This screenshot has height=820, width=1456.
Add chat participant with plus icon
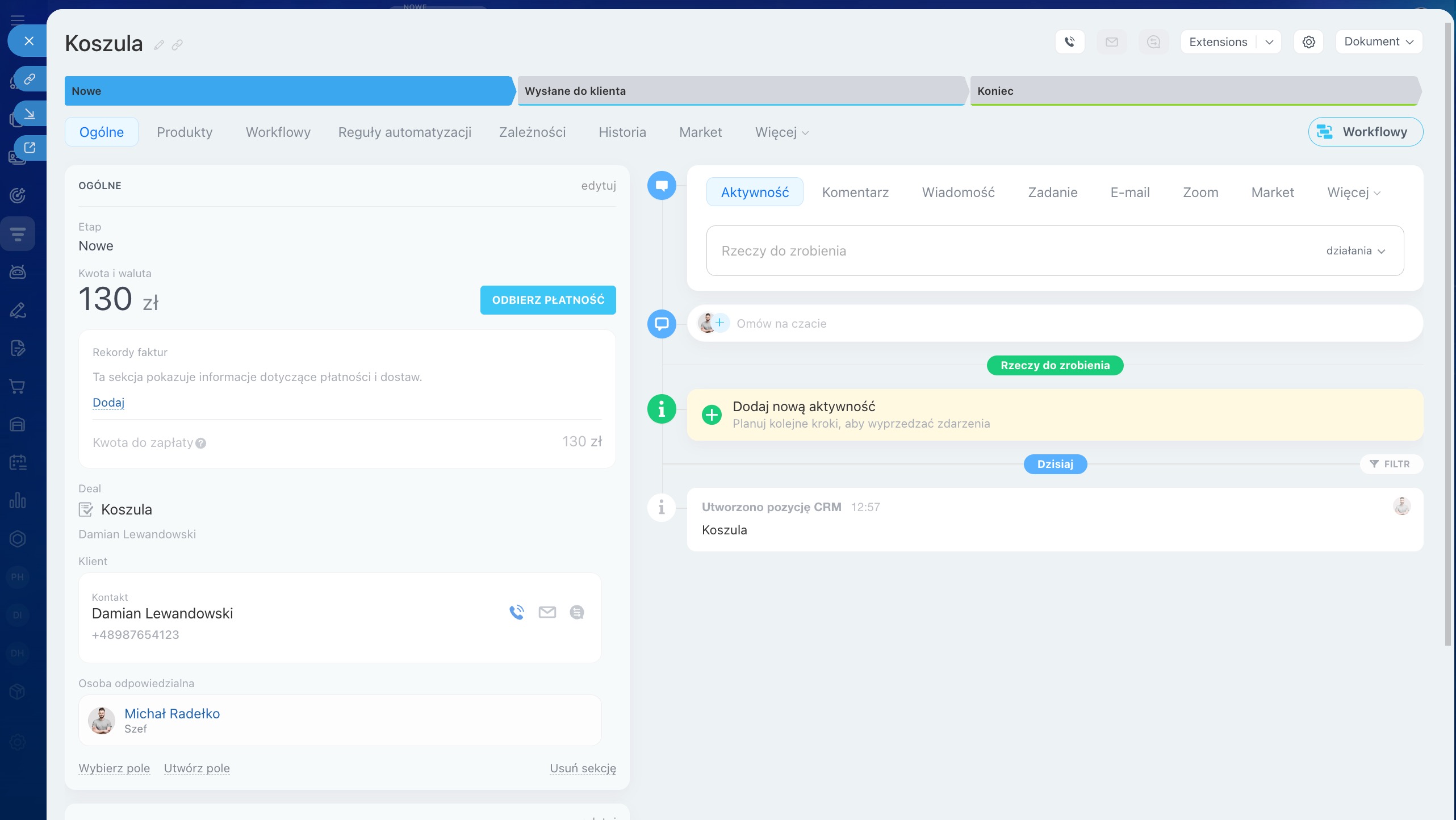pyautogui.click(x=719, y=323)
